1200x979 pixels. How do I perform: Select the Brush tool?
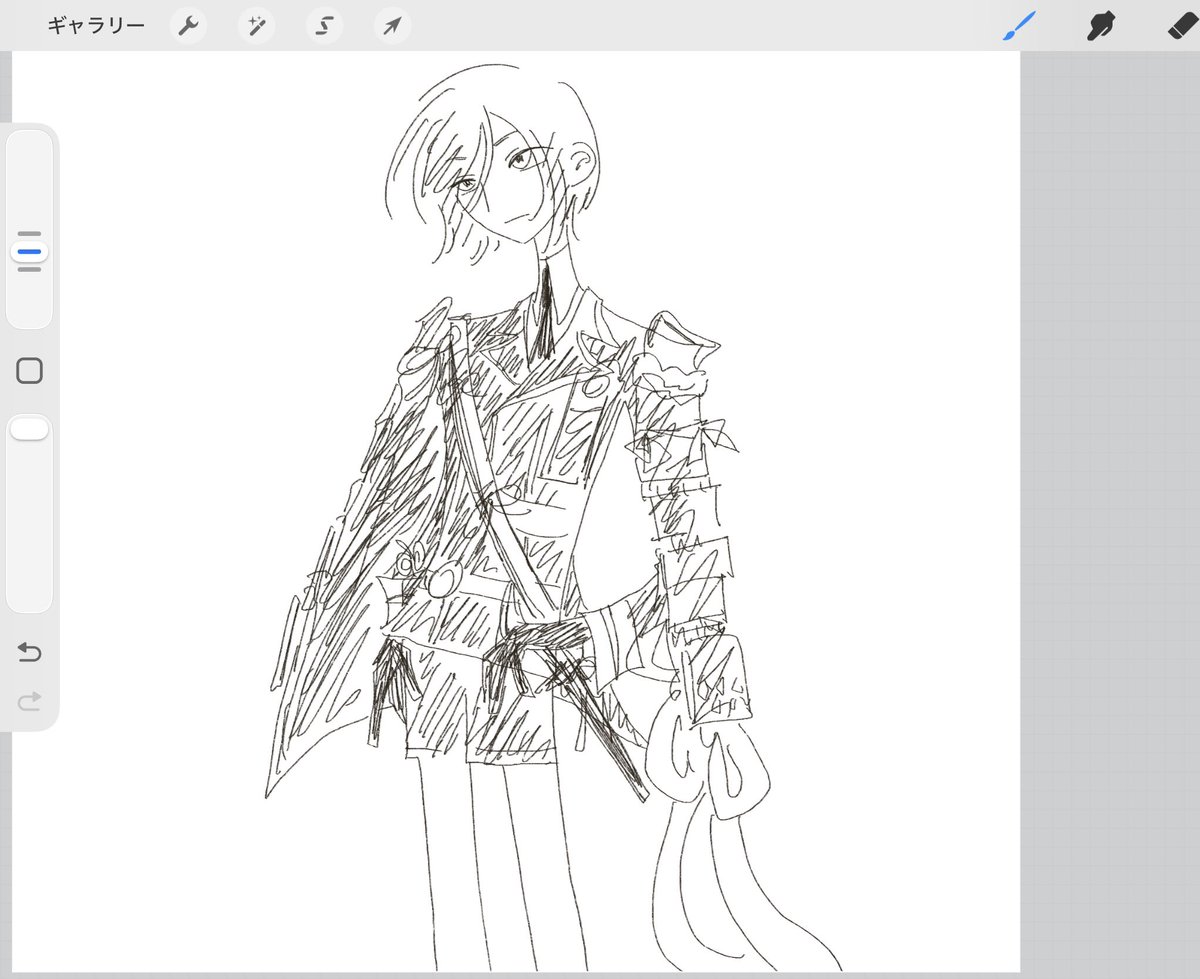1021,25
